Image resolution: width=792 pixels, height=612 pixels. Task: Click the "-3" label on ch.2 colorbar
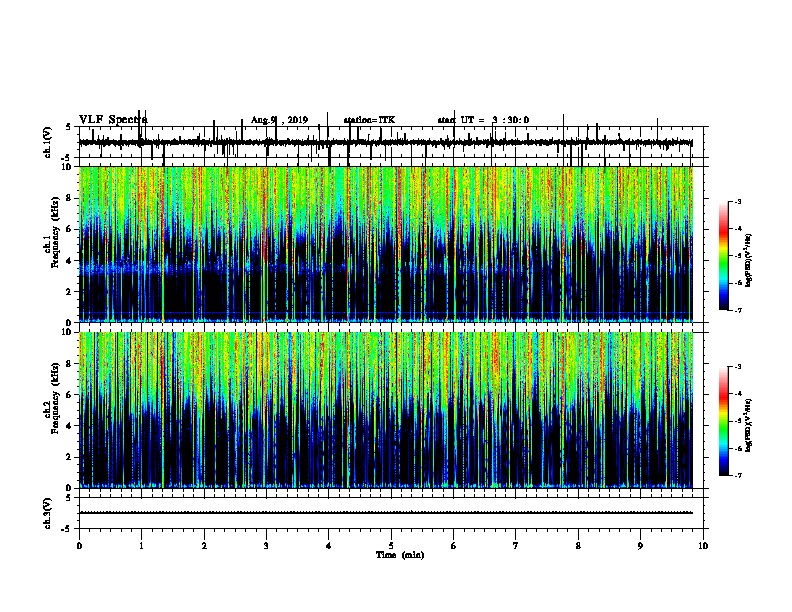737,367
